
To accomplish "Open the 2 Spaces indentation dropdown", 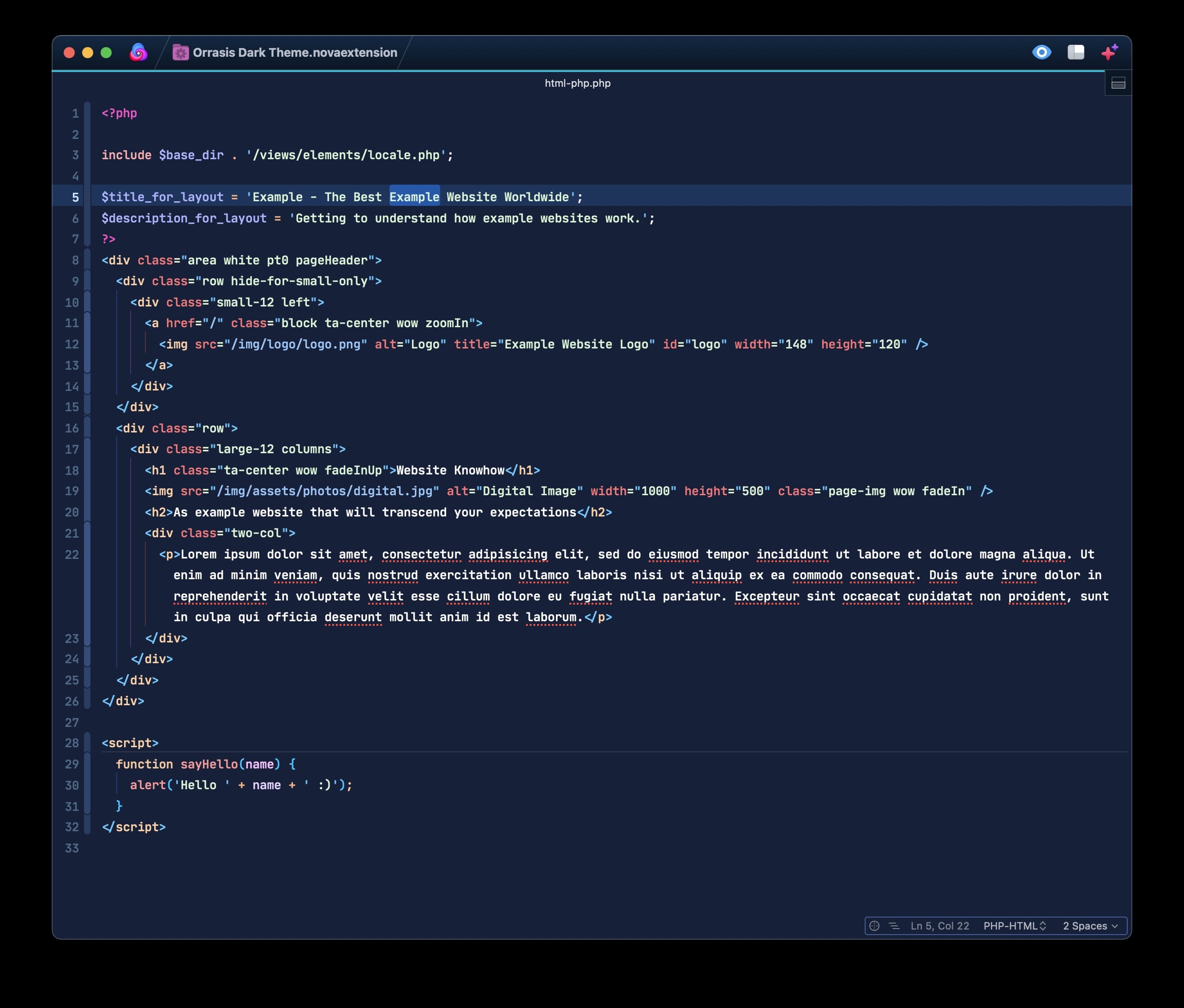I will pos(1090,926).
